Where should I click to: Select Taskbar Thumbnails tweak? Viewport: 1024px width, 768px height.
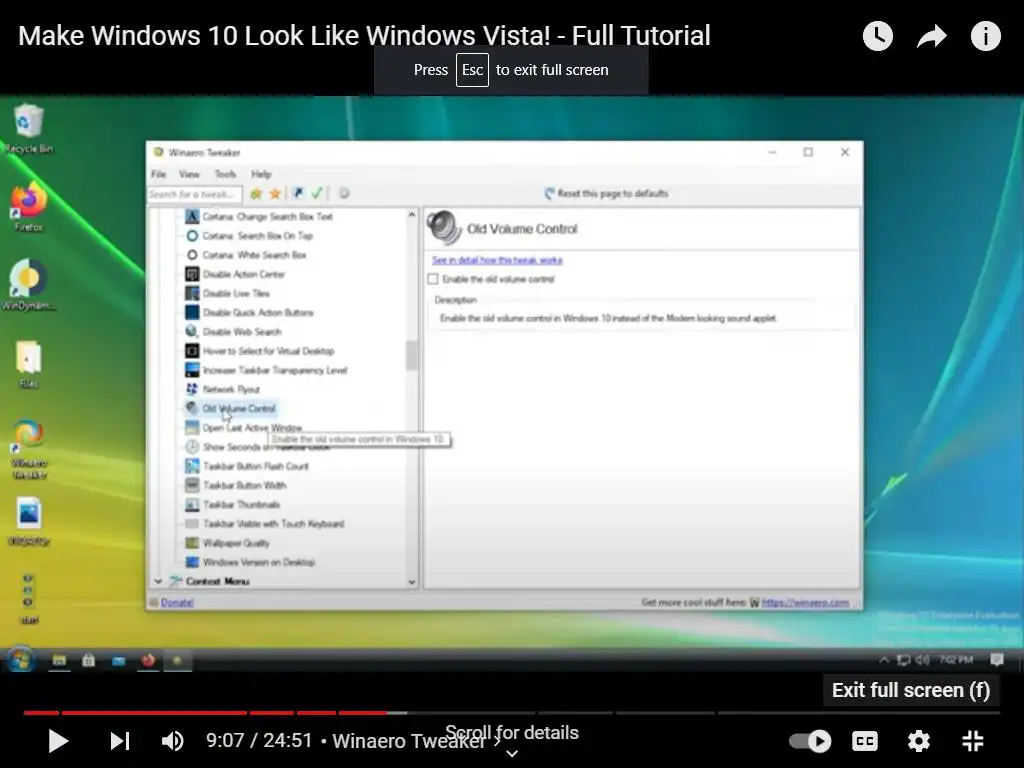[x=232, y=504]
